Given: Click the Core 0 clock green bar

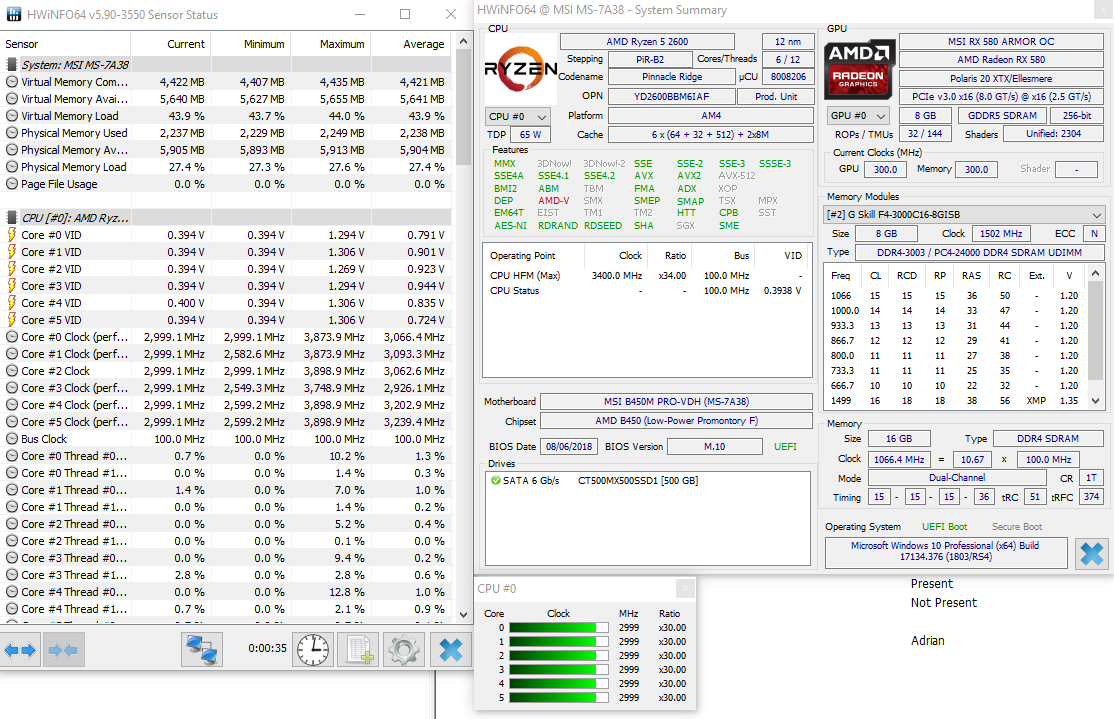Looking at the screenshot, I should pyautogui.click(x=558, y=627).
